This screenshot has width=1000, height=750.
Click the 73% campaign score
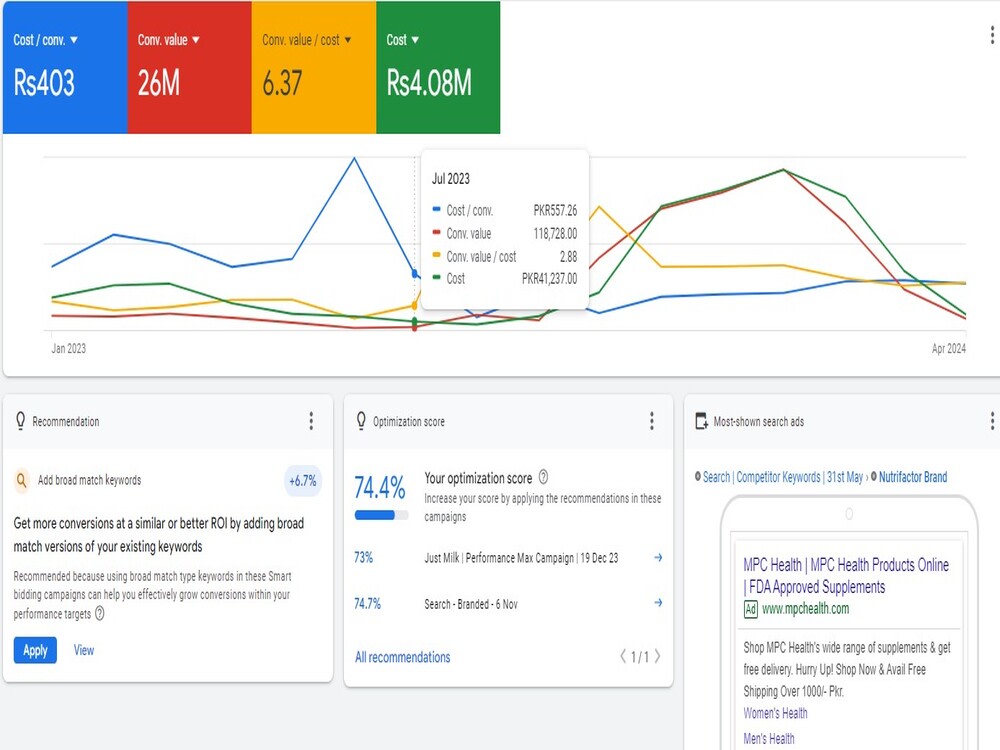point(364,557)
